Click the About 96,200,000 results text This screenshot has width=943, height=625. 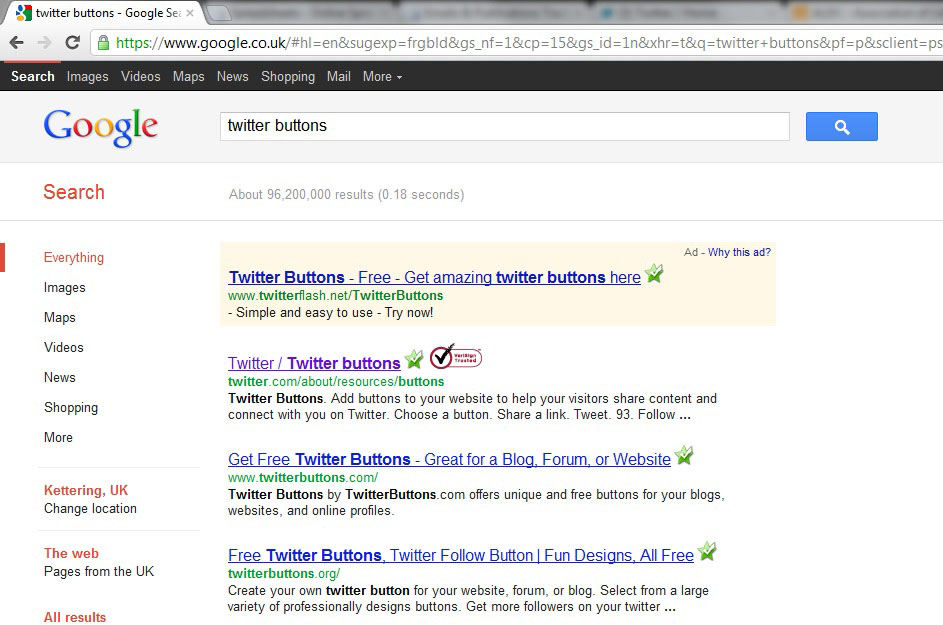tap(346, 194)
